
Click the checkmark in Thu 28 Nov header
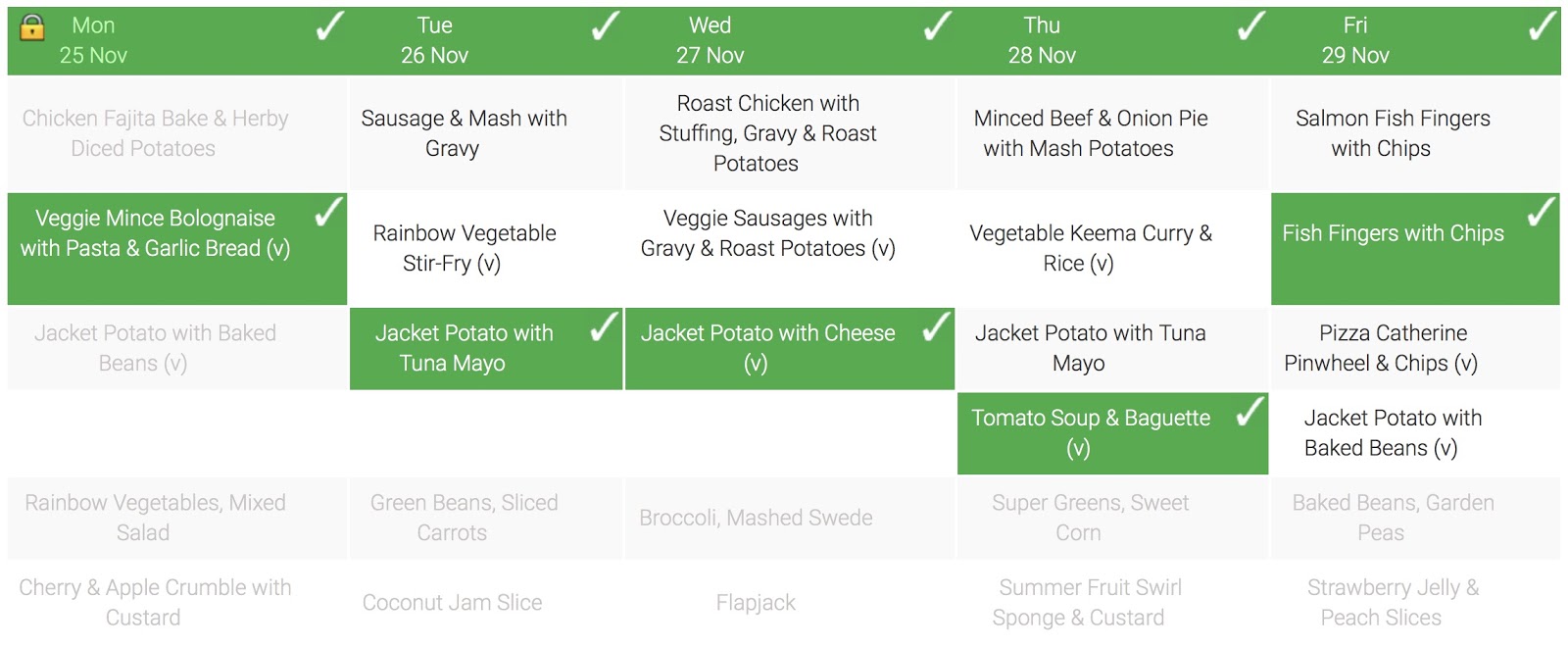1250,26
